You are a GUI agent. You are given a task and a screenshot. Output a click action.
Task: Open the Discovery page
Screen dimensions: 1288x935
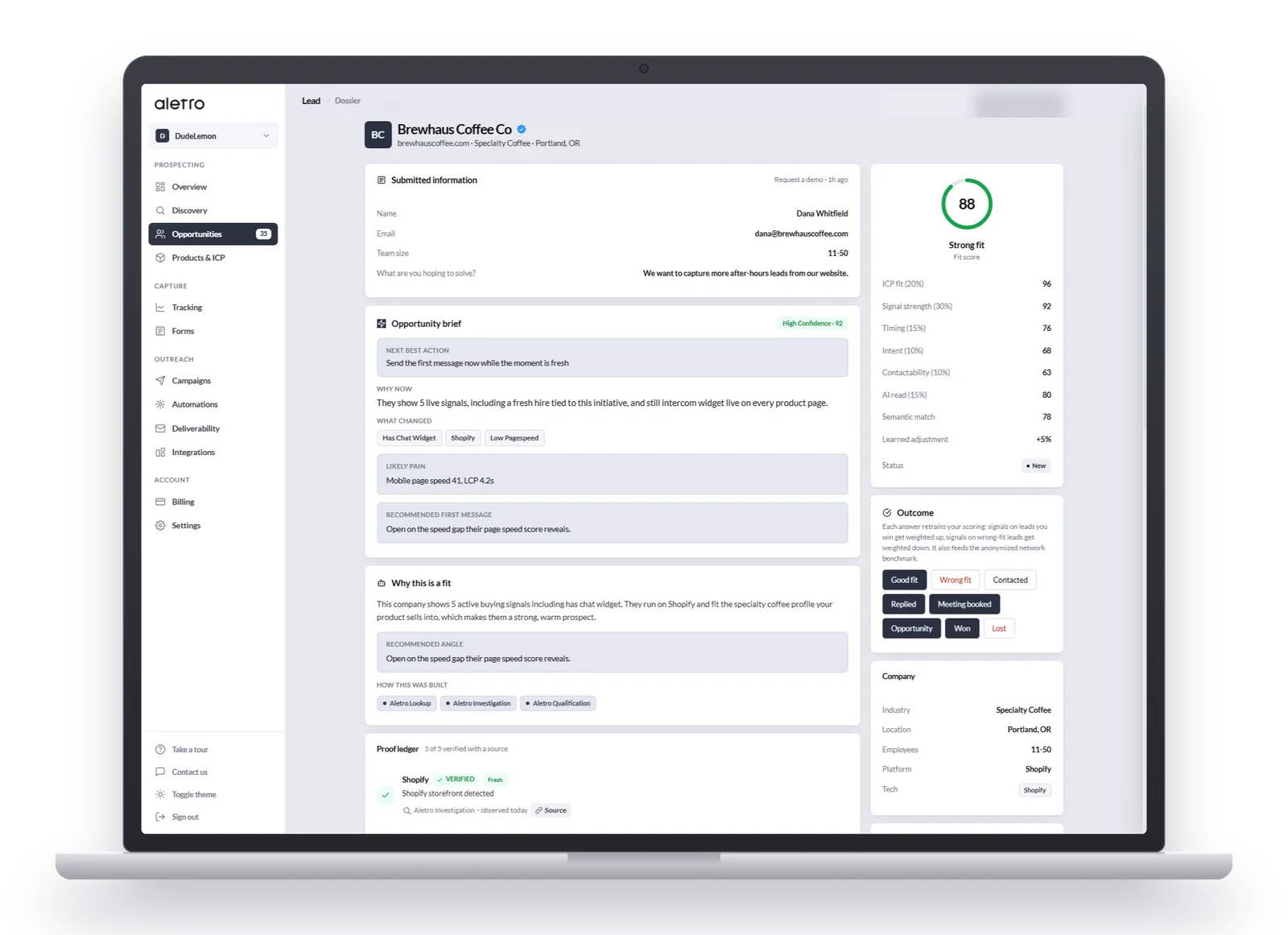tap(213, 210)
